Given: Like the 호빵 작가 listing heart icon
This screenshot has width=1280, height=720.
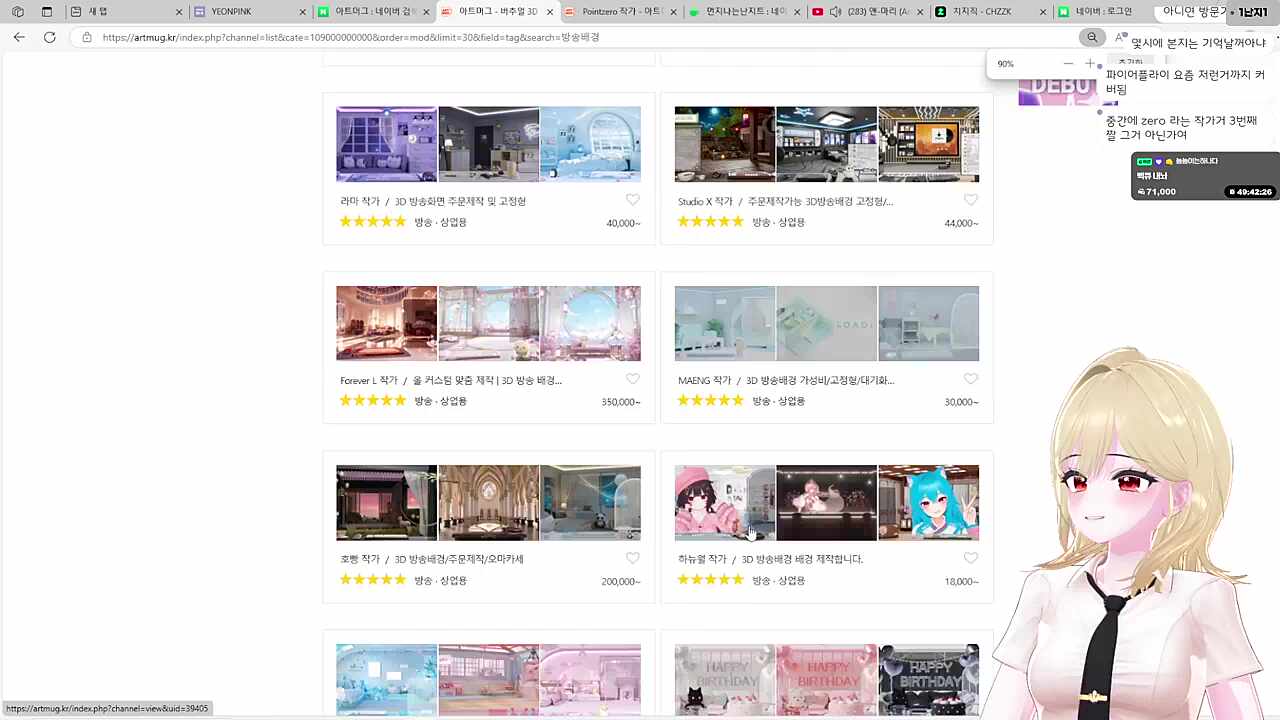Looking at the screenshot, I should 633,558.
